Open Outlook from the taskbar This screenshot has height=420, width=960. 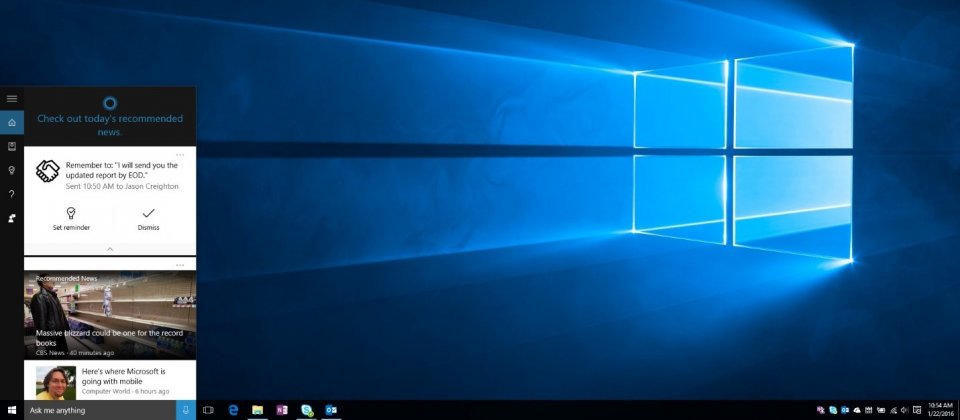[331, 410]
